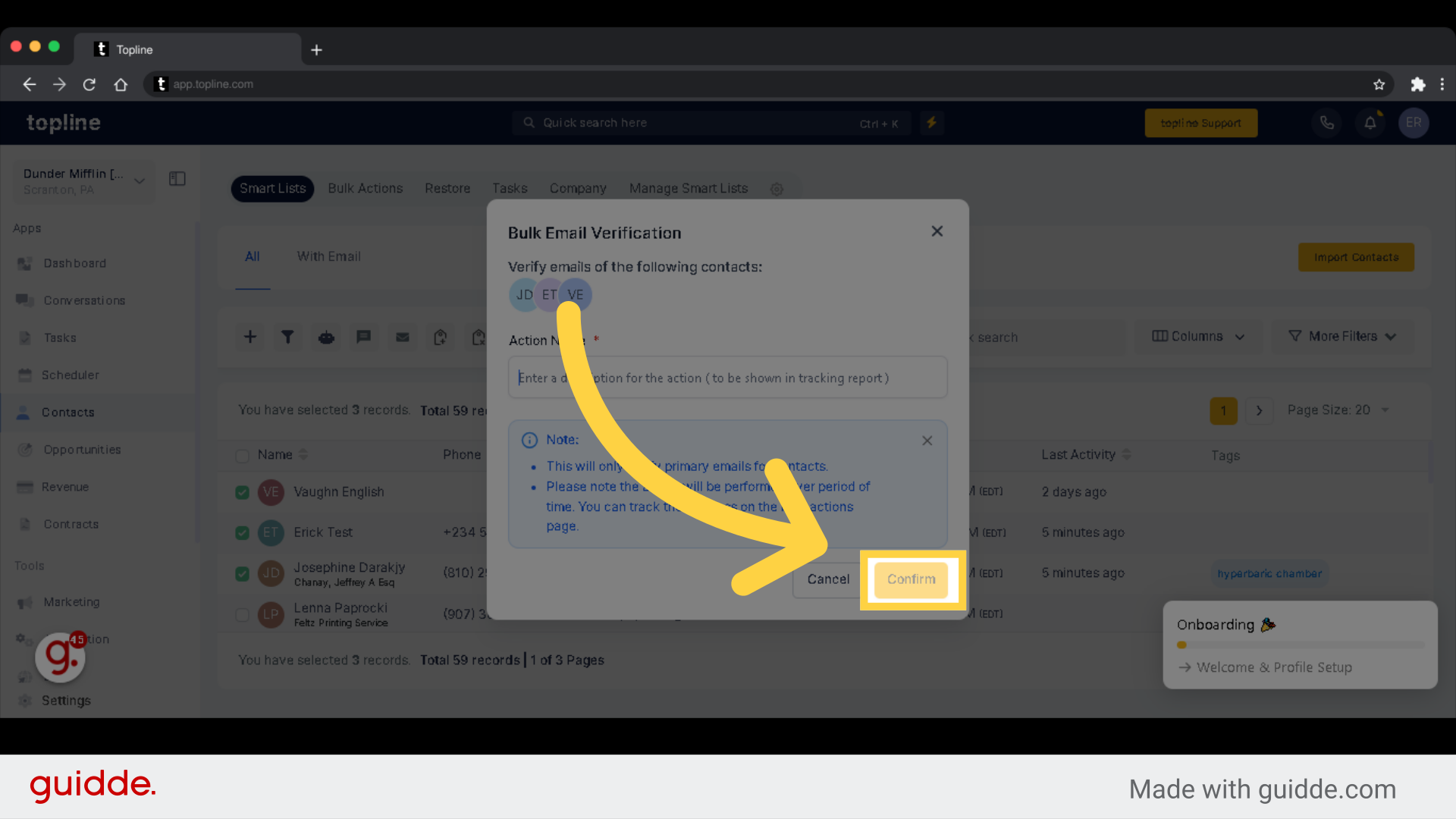
Task: Toggle checkbox for Erick Test contact
Action: [242, 532]
